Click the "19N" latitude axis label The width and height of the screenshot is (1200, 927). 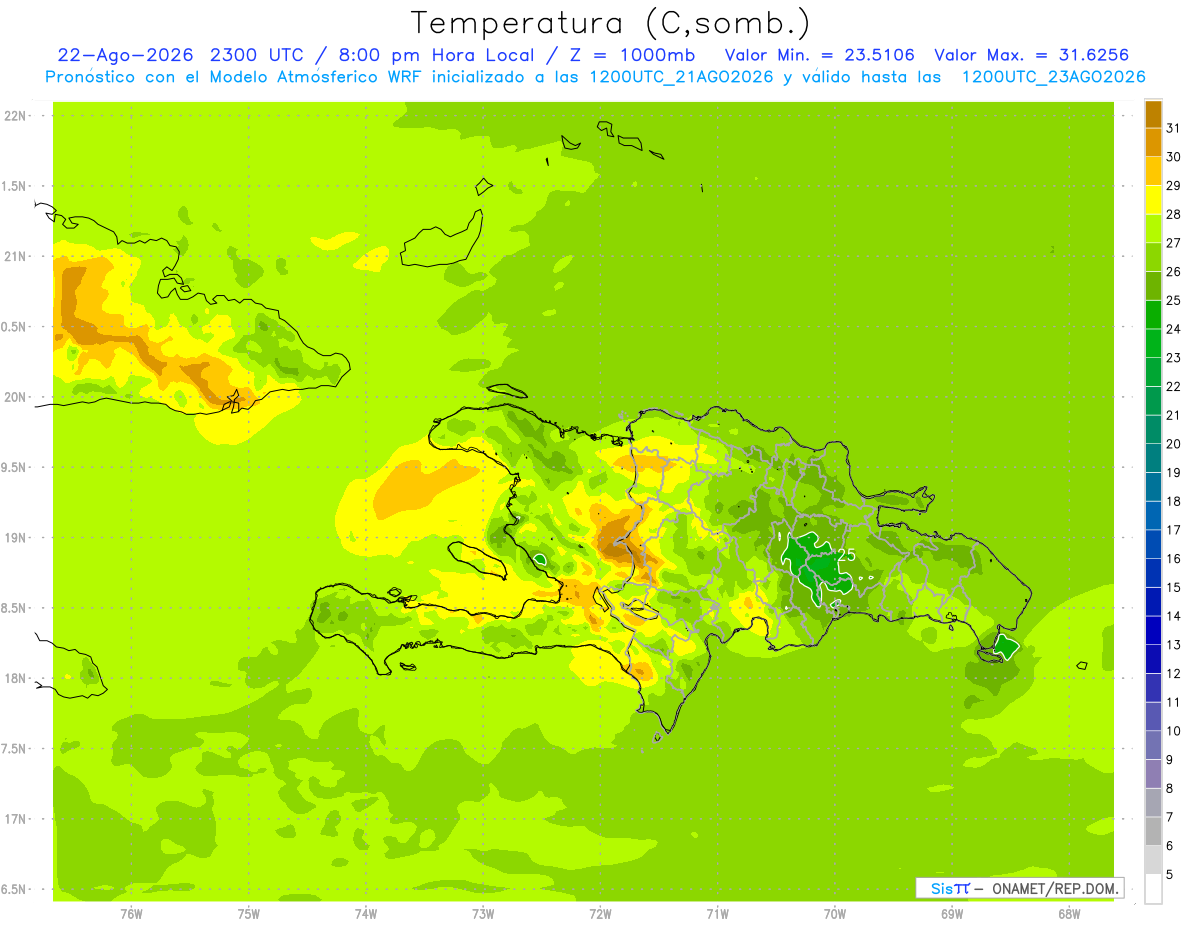click(x=16, y=538)
